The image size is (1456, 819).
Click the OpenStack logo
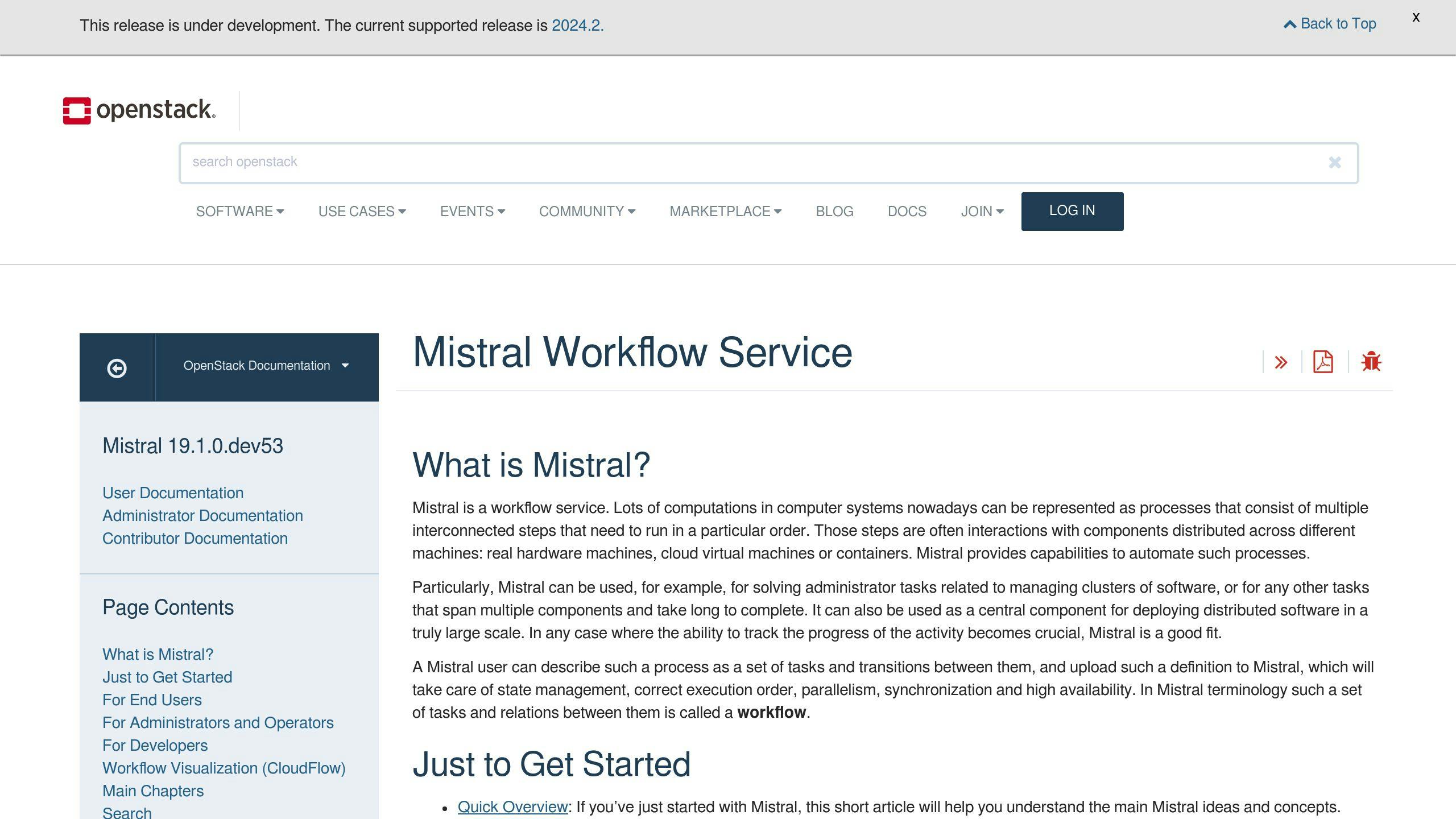[138, 109]
